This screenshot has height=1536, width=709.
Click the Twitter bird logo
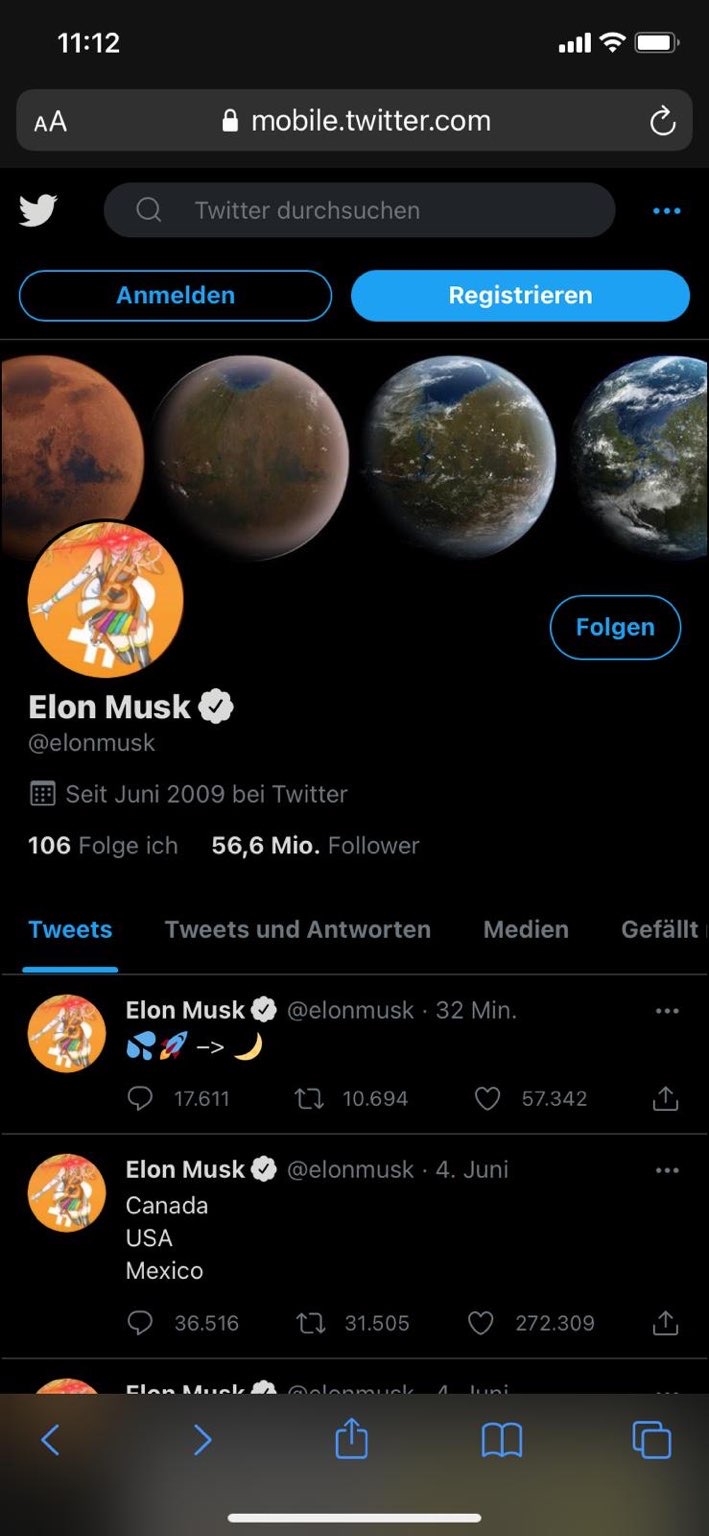pyautogui.click(x=38, y=210)
